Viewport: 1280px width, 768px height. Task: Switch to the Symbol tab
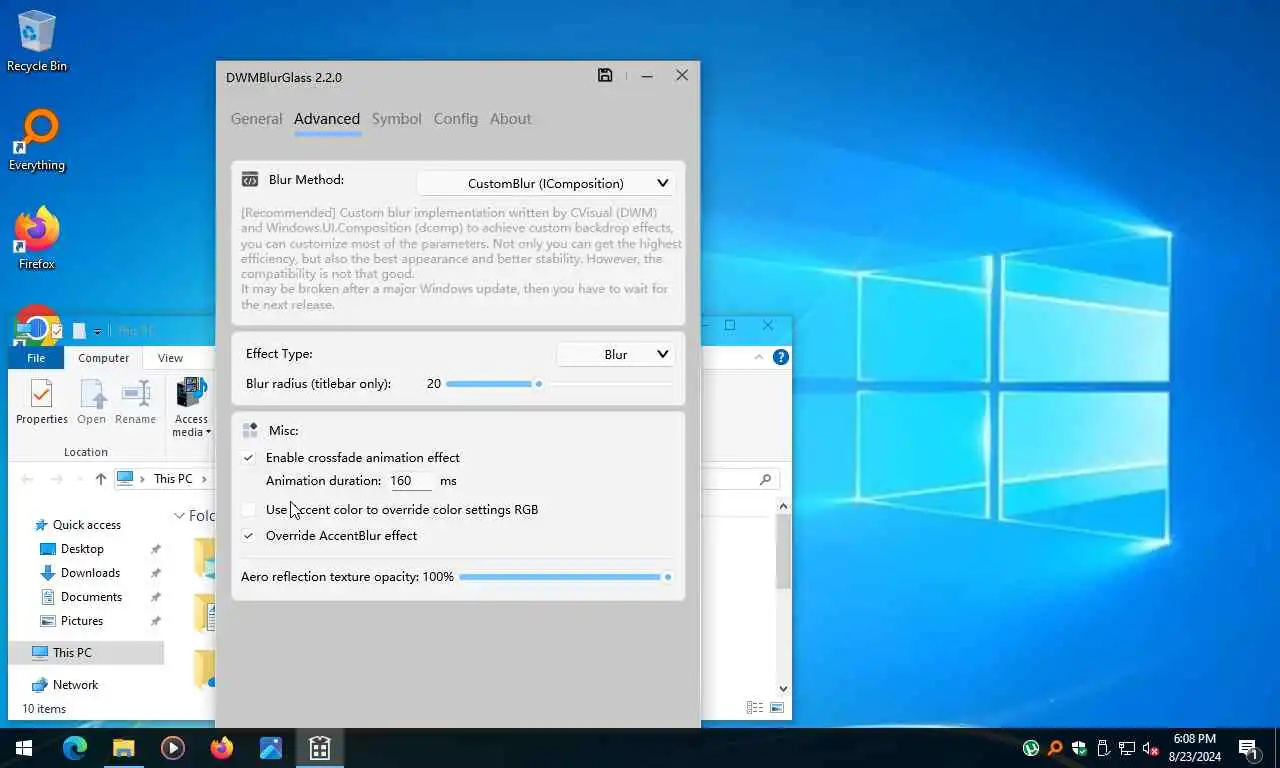click(x=396, y=118)
